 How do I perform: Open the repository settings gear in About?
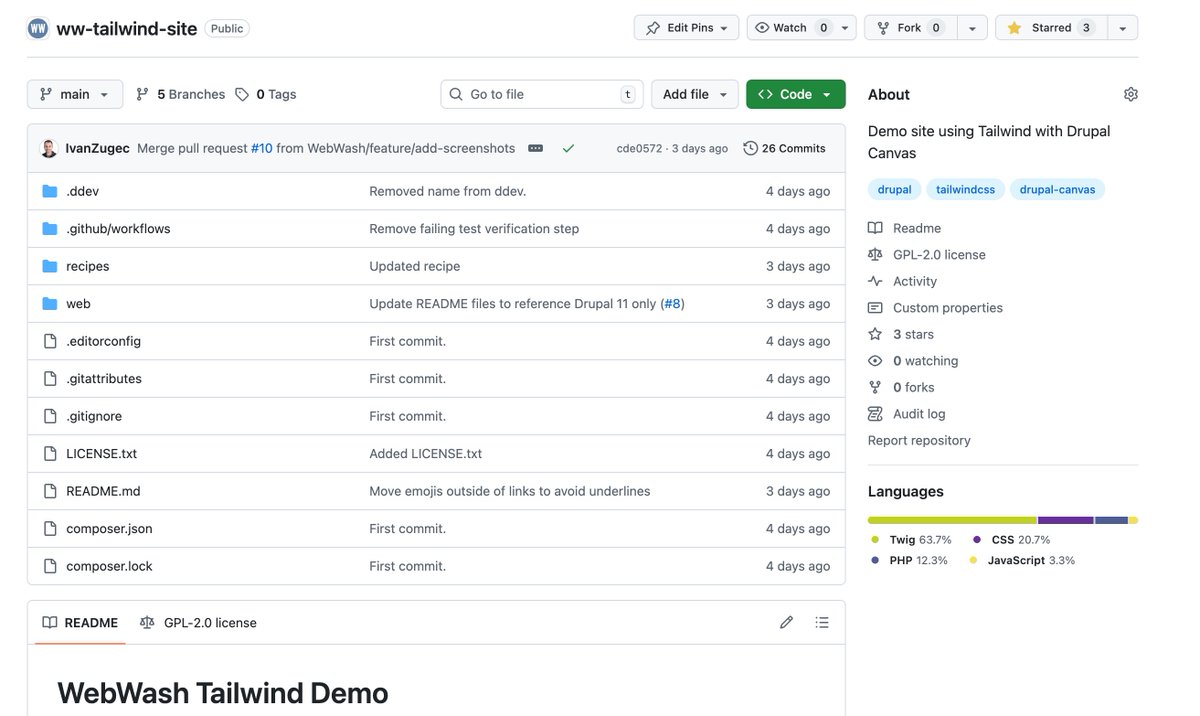[1131, 94]
